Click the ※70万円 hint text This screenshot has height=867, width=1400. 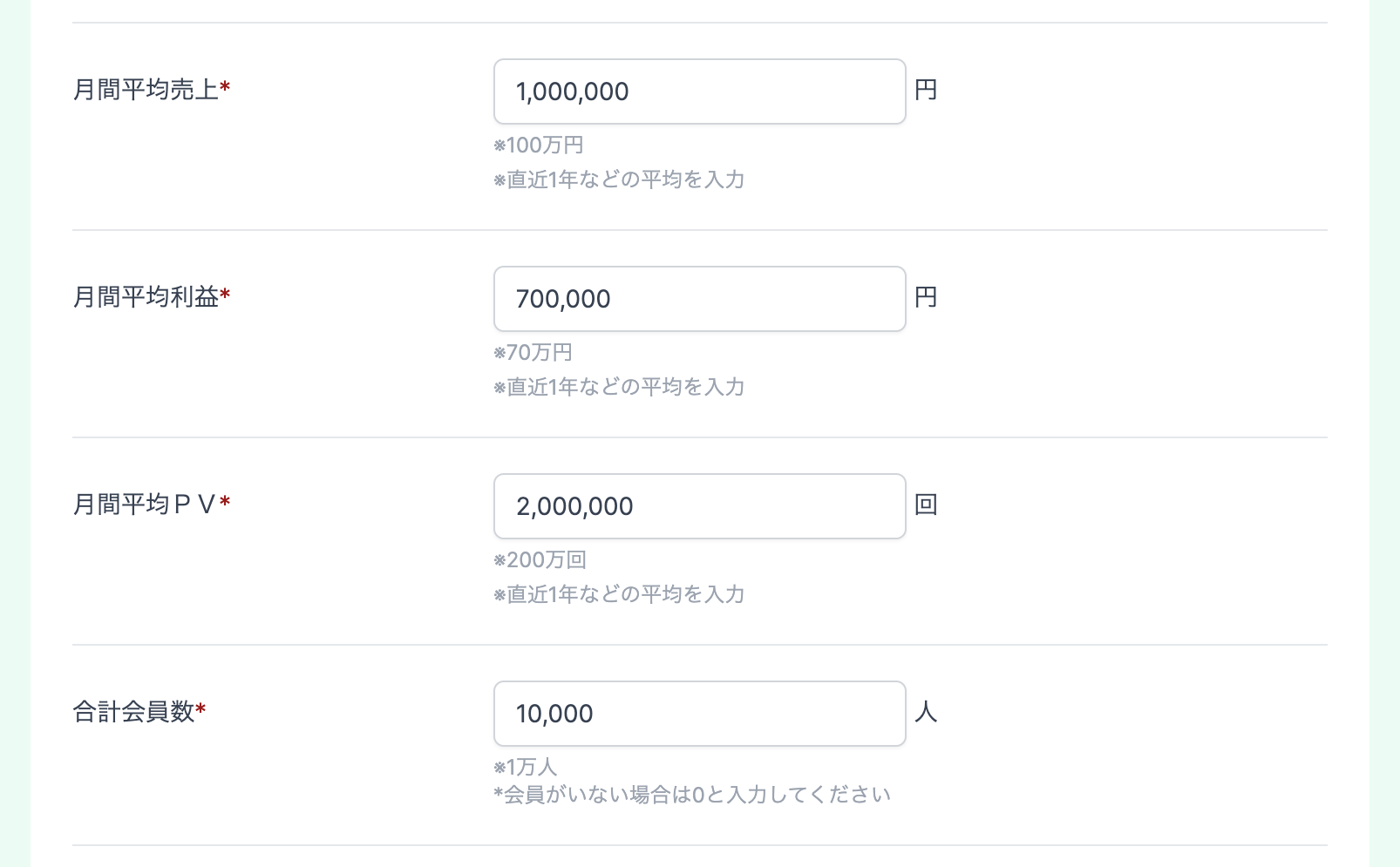click(x=533, y=352)
